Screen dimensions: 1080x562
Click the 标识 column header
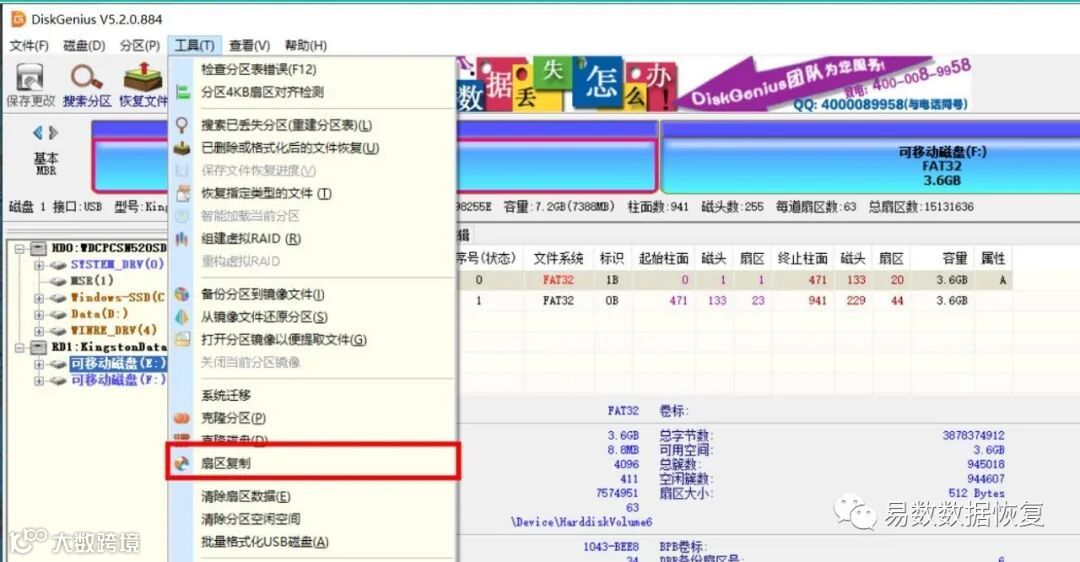(x=611, y=258)
